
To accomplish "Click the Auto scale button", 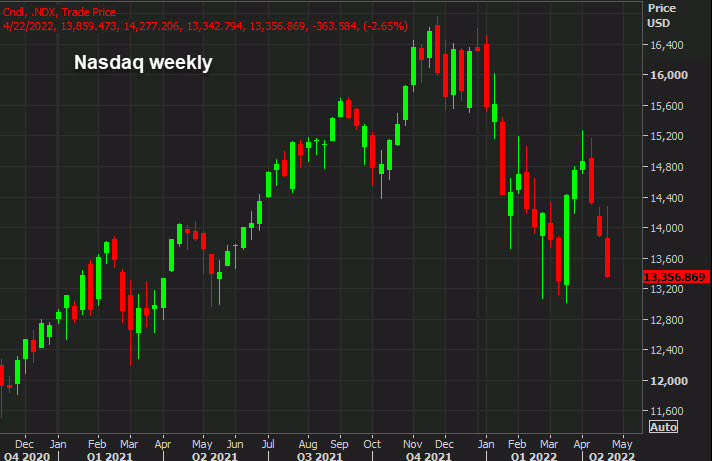I will [x=663, y=427].
